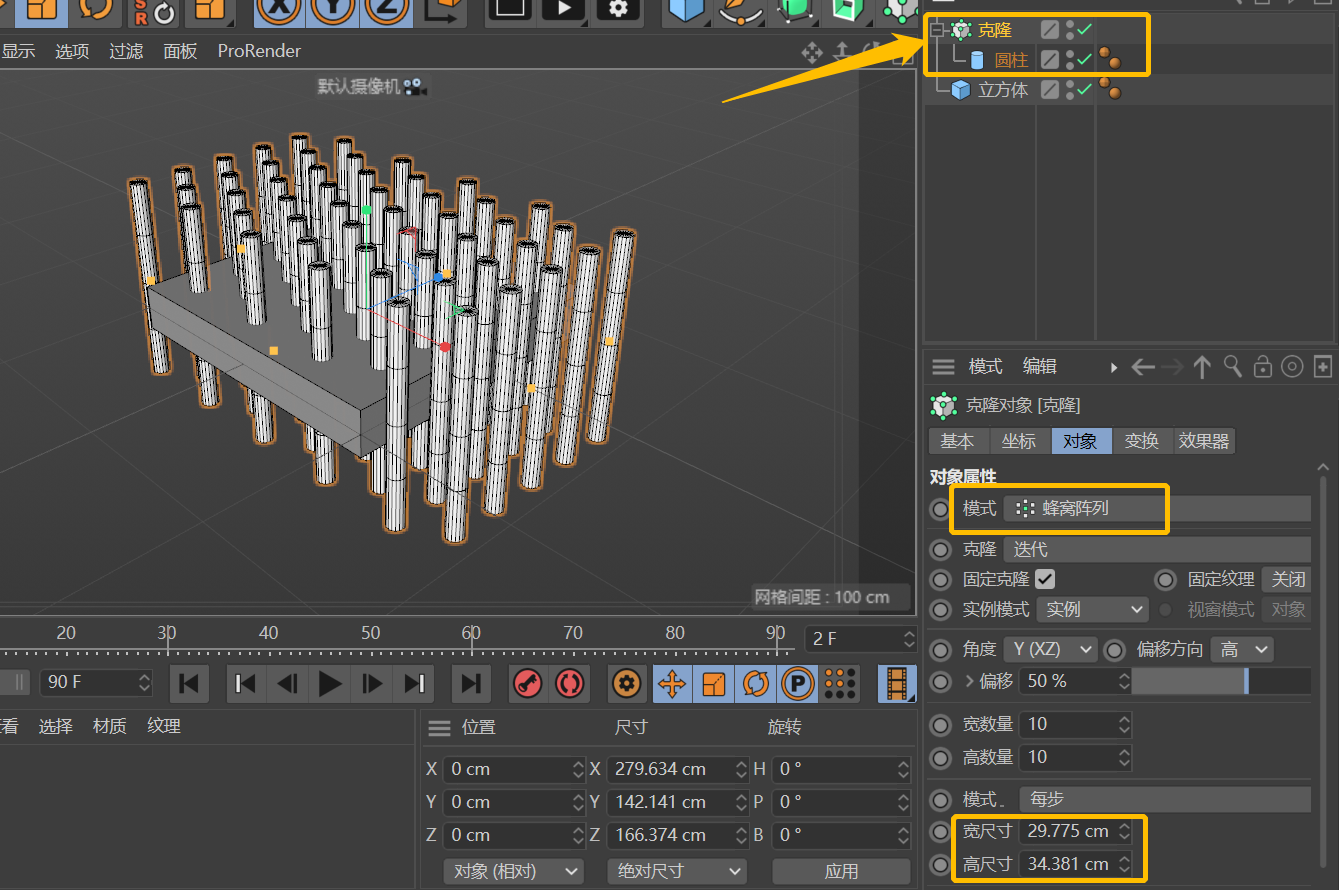Open the filmstrip timeline options icon

[898, 684]
